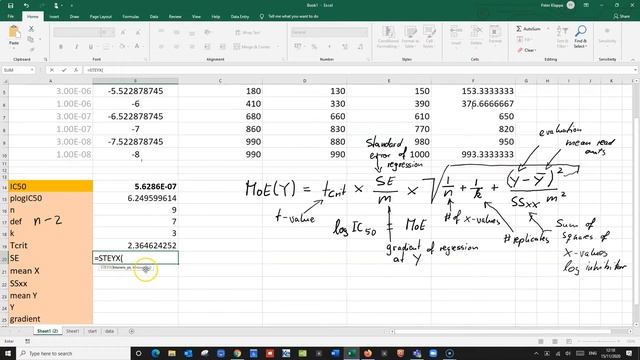The width and height of the screenshot is (640, 360).
Task: Expand the Name Box dropdown showing SUM
Action: (32, 70)
